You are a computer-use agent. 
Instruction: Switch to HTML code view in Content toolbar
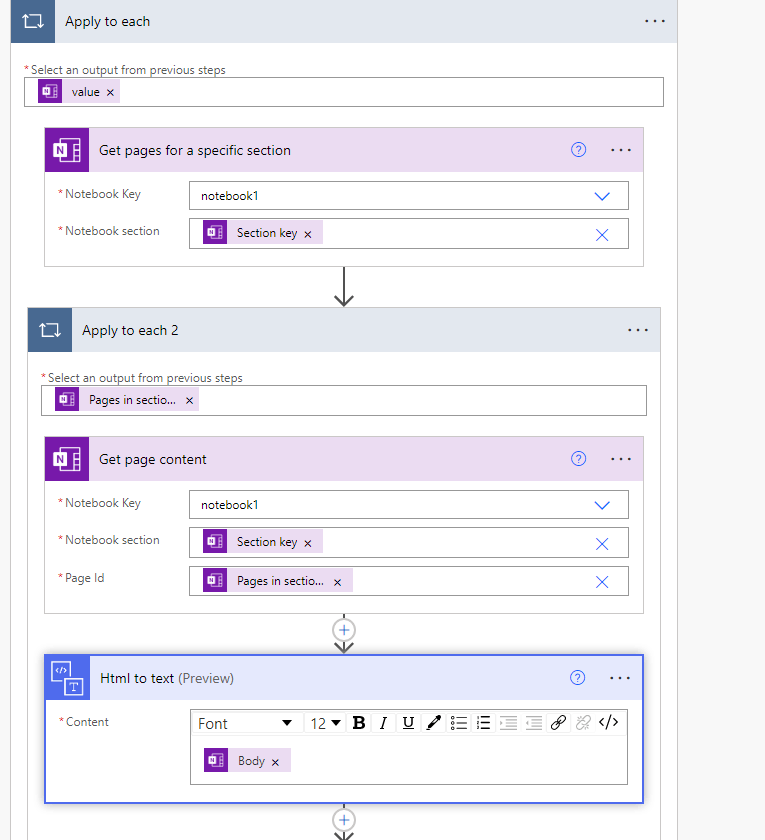[608, 722]
